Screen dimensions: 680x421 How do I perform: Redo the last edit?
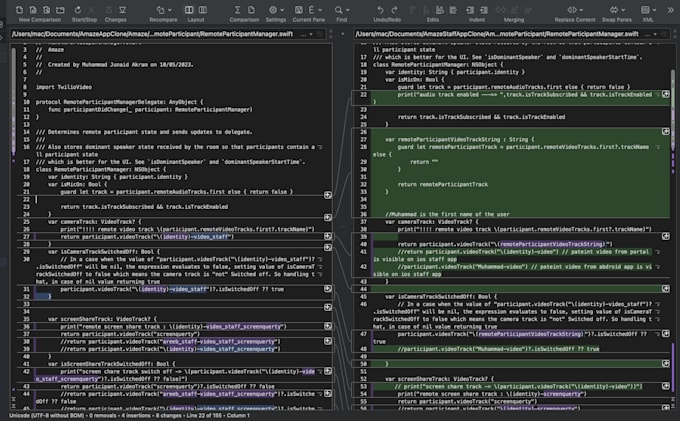(x=394, y=10)
